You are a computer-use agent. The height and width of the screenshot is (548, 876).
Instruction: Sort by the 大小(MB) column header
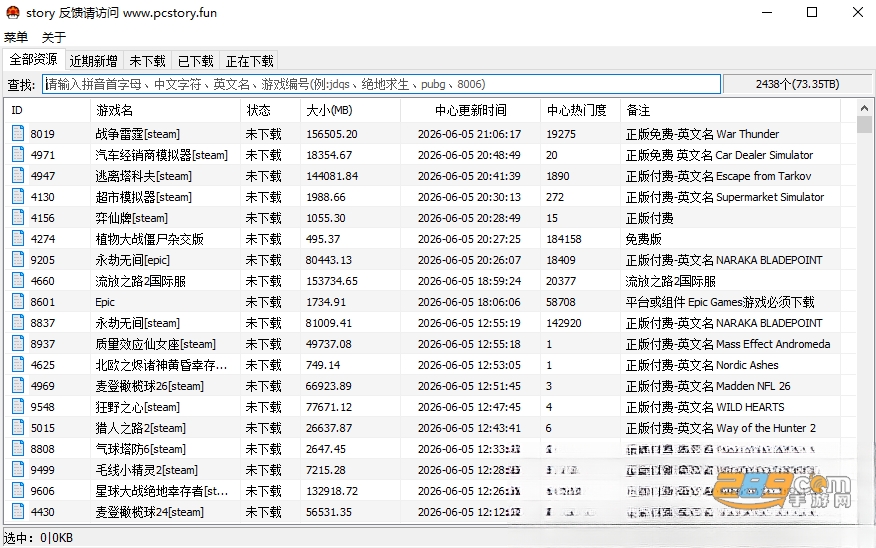click(350, 111)
